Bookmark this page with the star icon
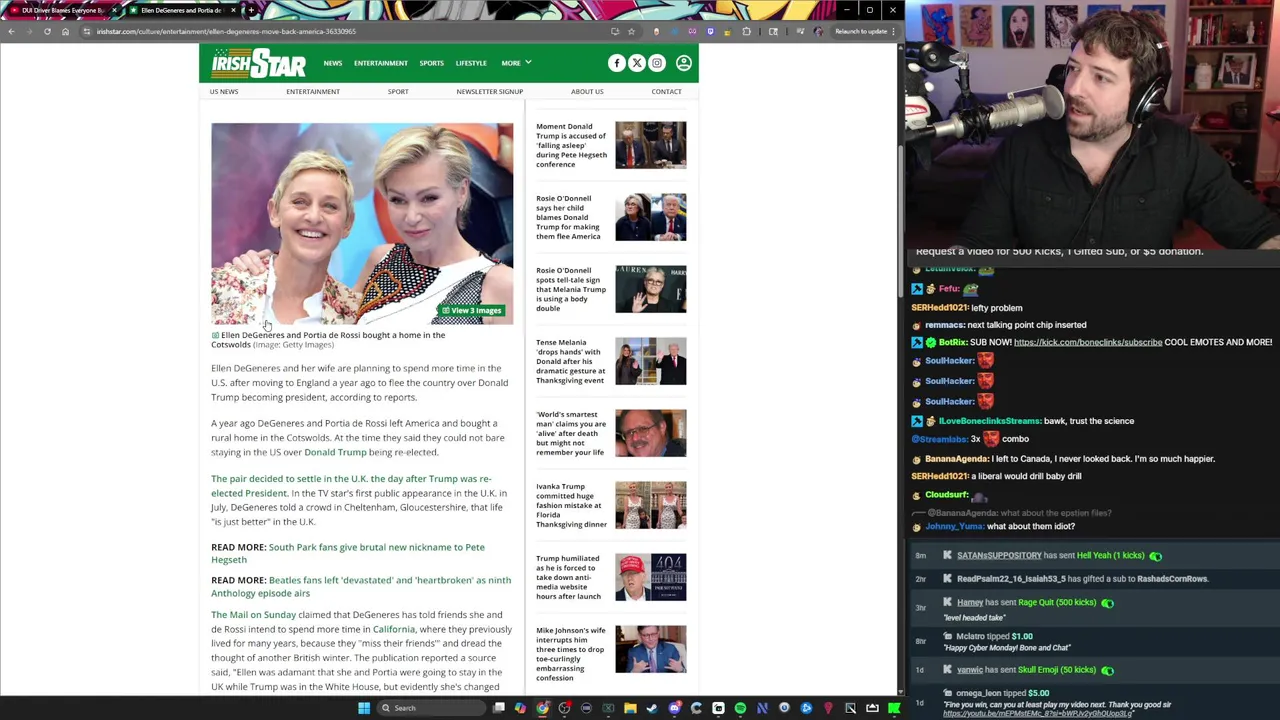Viewport: 1280px width, 720px height. coord(631,31)
